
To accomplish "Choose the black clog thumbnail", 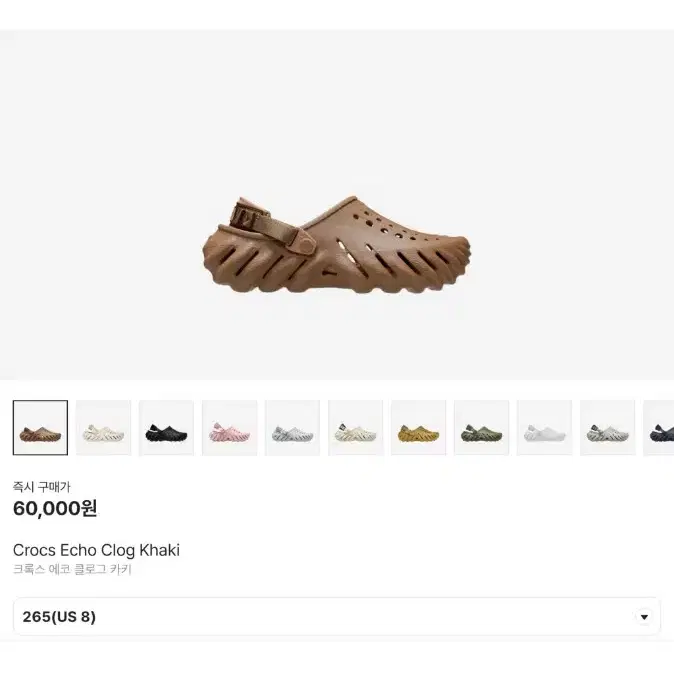I will (x=166, y=428).
